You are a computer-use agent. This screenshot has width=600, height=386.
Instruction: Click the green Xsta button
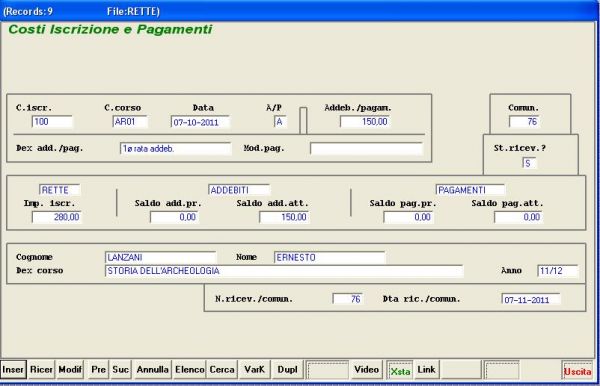(400, 370)
